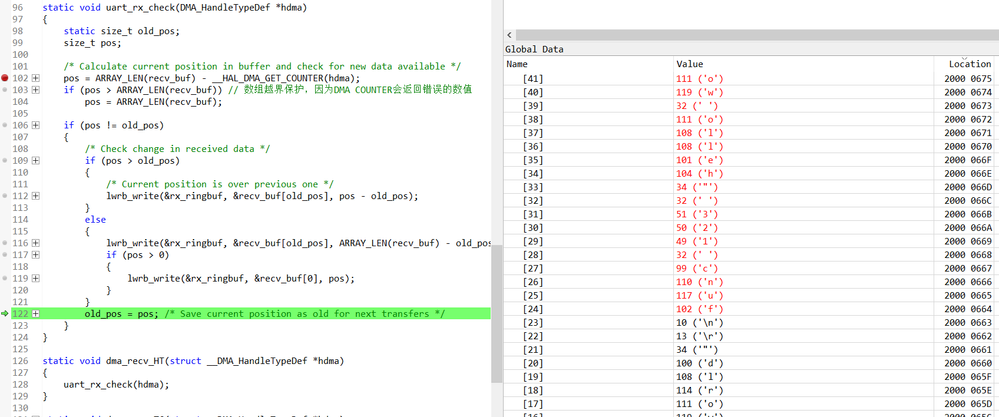999x417 pixels.
Task: Expand the plus box at line 117
Action: 36,255
